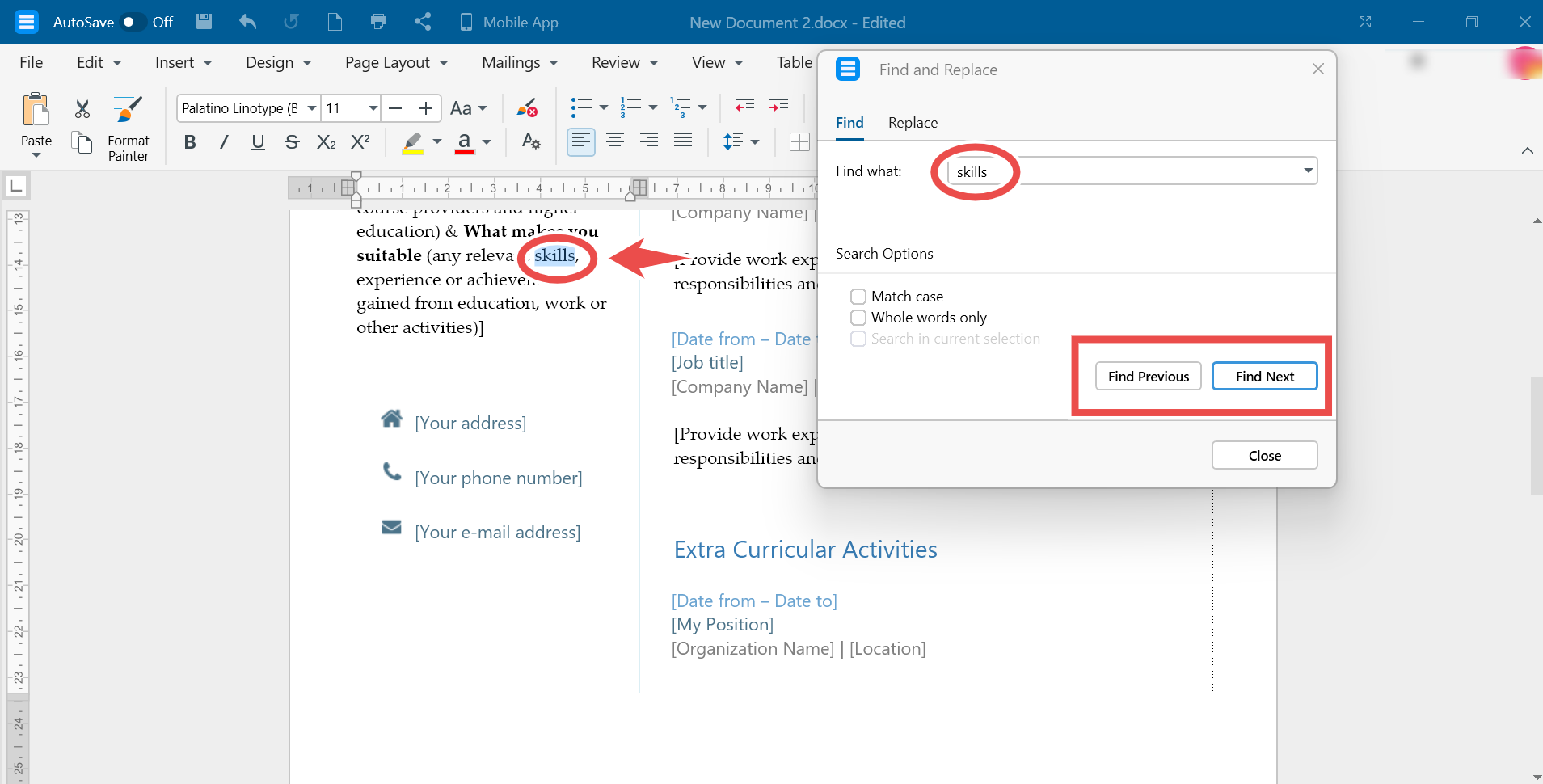This screenshot has width=1543, height=784.
Task: Open the font name dropdown
Action: pos(311,108)
